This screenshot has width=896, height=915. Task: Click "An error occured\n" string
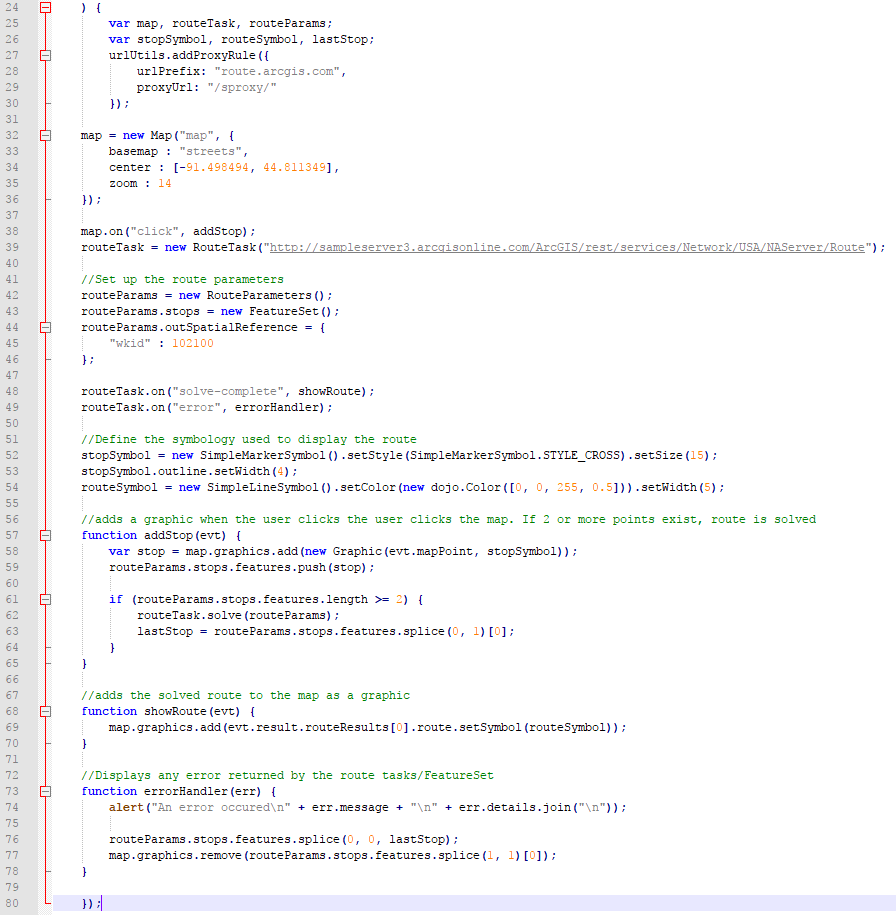pyautogui.click(x=221, y=808)
